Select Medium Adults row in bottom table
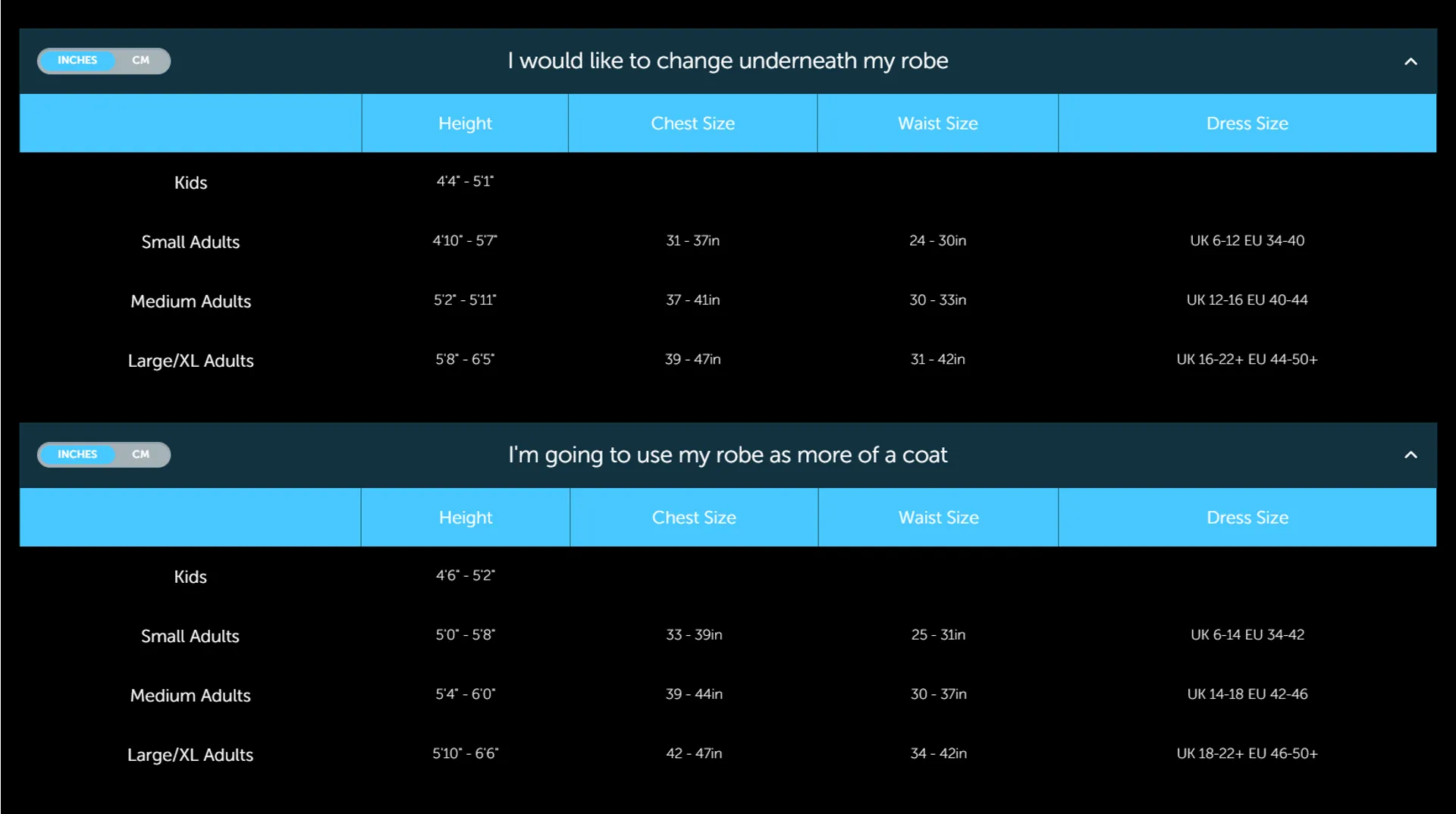Viewport: 1456px width, 814px height. [728, 694]
